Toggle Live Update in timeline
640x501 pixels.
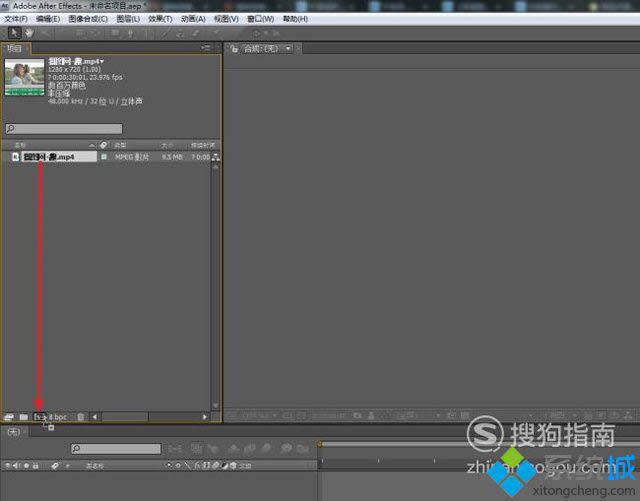[197, 449]
